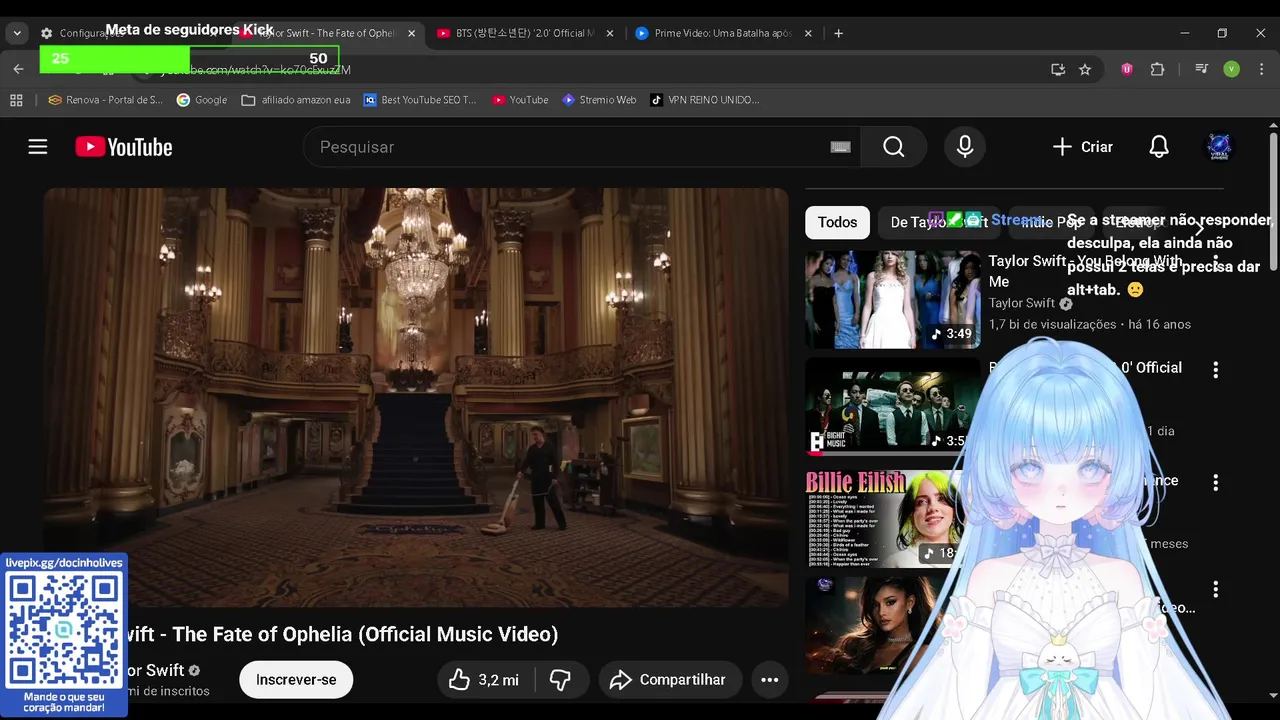Screen dimensions: 1280x720
Task: Open options for the Billie Eilish video
Action: tap(1216, 482)
